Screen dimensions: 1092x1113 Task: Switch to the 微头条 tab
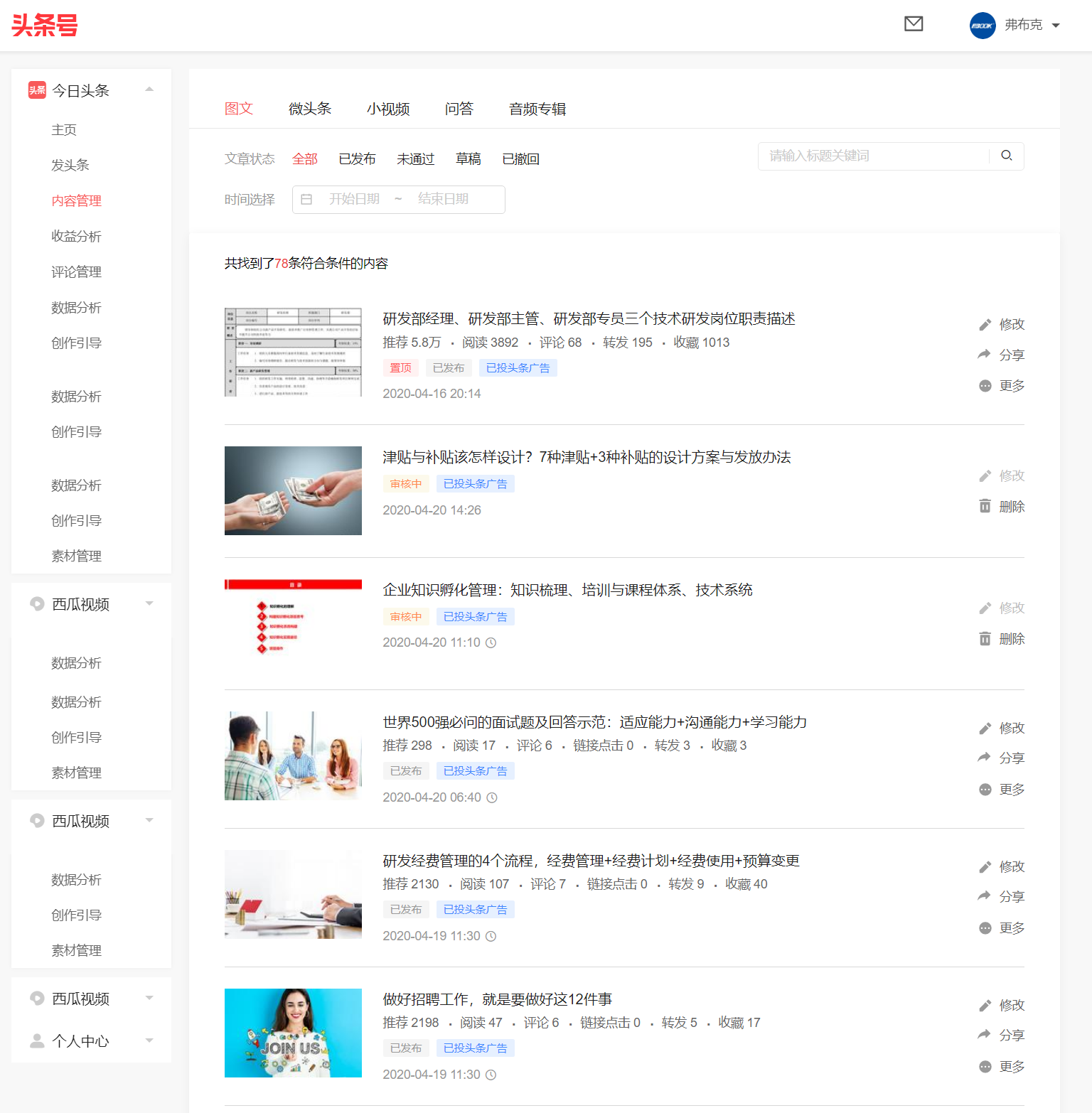(310, 109)
